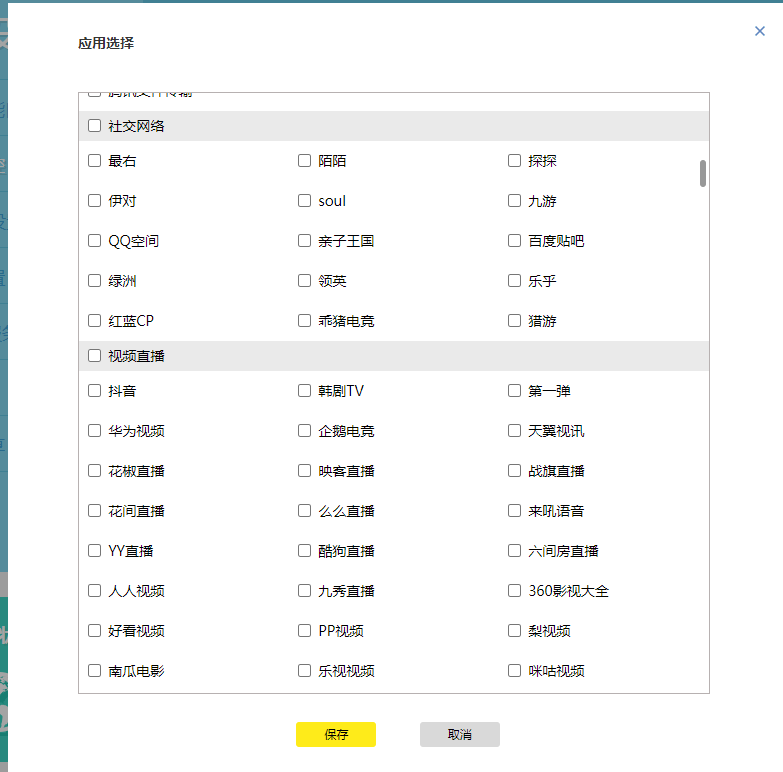783x772 pixels.
Task: Enable the 红蓝CP checkbox
Action: click(x=94, y=320)
